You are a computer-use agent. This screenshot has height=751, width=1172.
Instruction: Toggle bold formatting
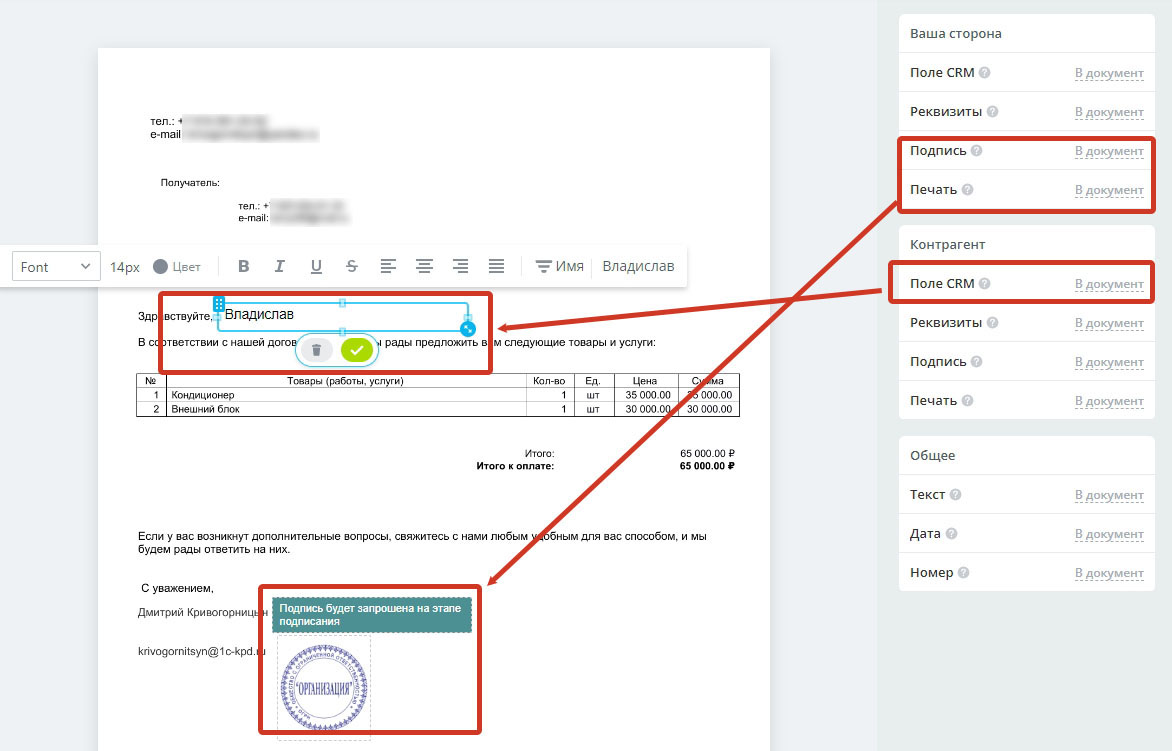click(x=243, y=267)
